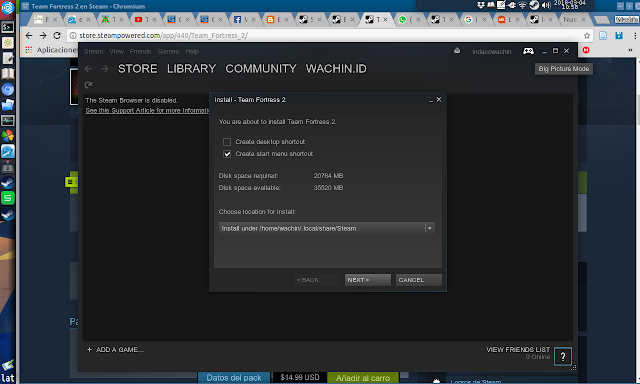
Task: Click the red bookmark overflow icon
Action: pos(586,50)
